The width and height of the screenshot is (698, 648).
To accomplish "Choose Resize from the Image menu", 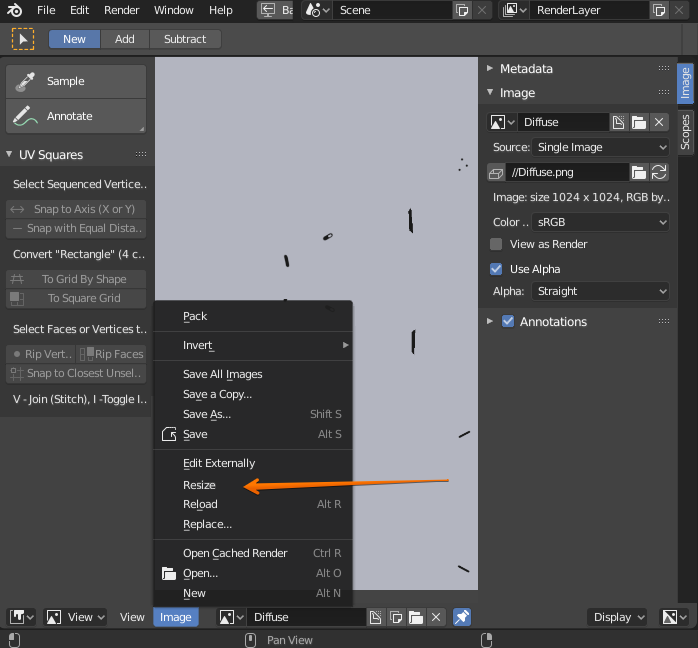I will point(253,485).
